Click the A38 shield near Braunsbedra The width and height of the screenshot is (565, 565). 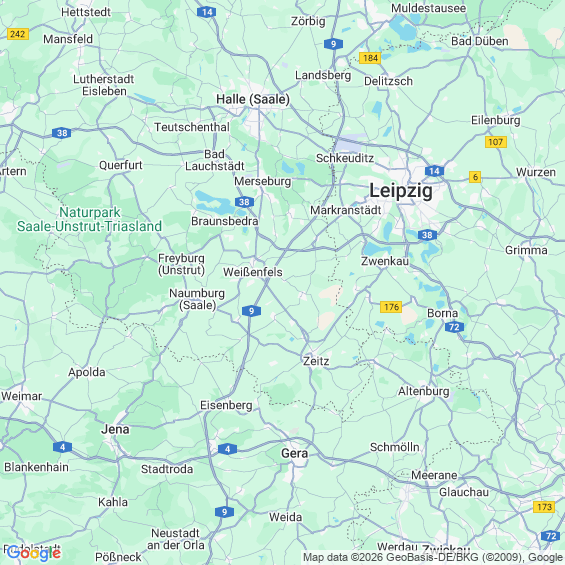[244, 202]
